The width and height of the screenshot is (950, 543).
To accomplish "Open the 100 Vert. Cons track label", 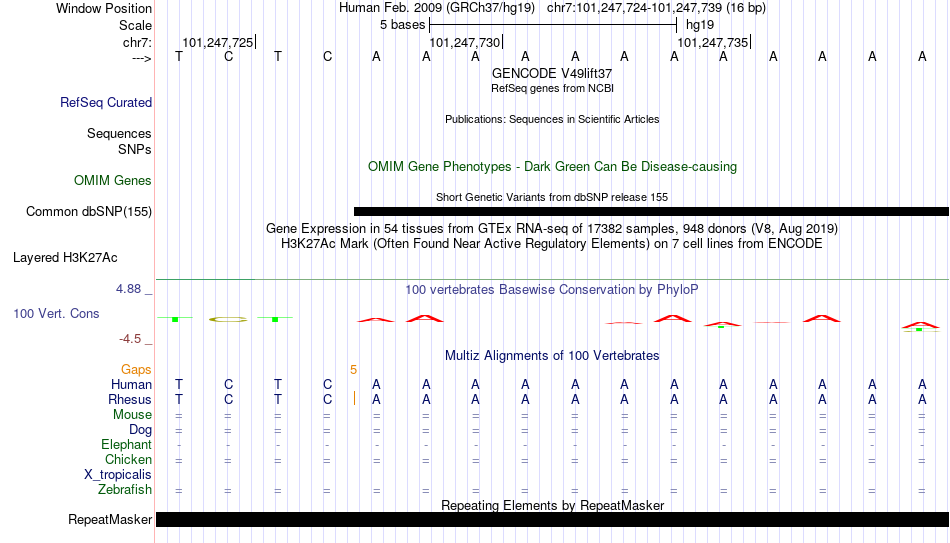I will (x=56, y=313).
